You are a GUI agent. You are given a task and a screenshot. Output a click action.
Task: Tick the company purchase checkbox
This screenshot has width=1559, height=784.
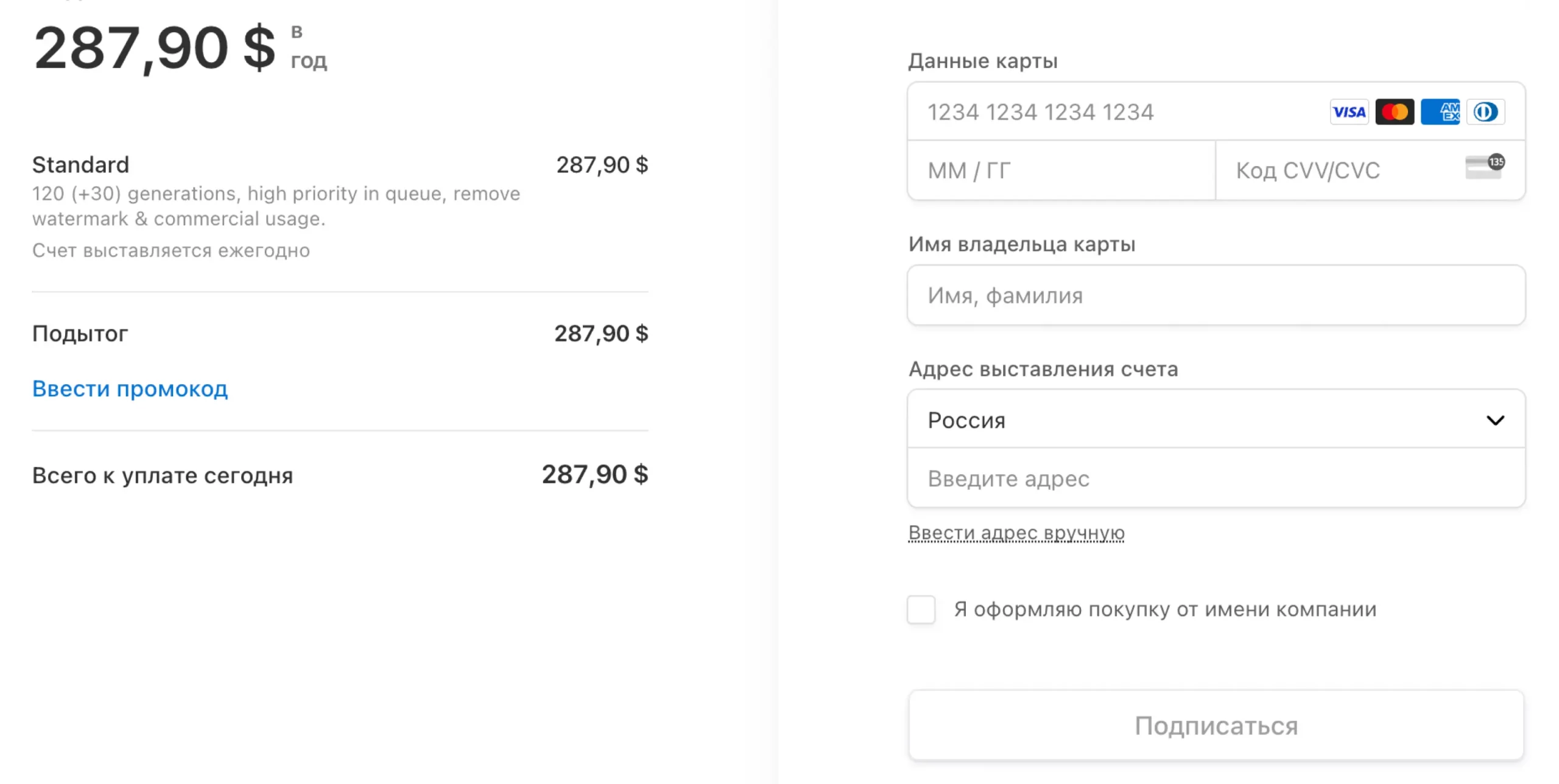[921, 609]
